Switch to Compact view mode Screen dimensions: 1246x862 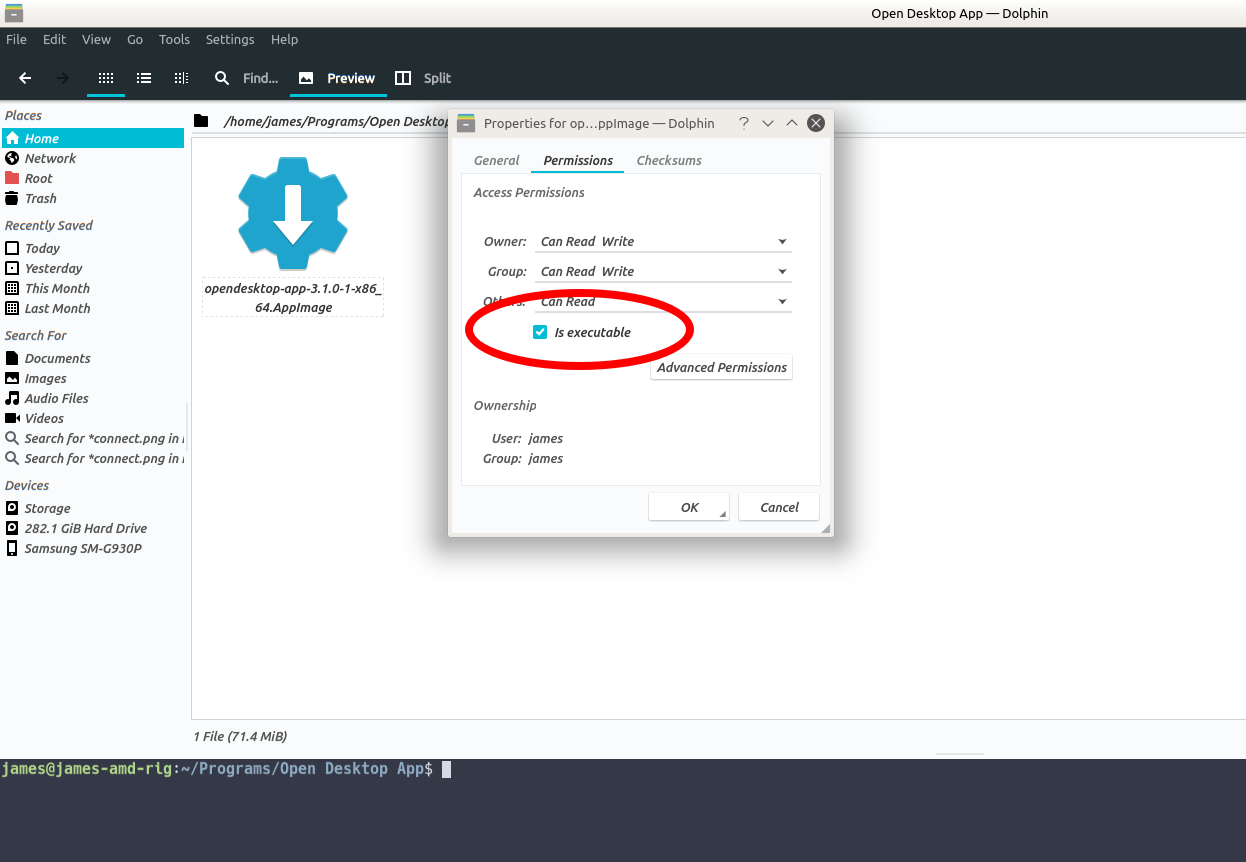(144, 78)
